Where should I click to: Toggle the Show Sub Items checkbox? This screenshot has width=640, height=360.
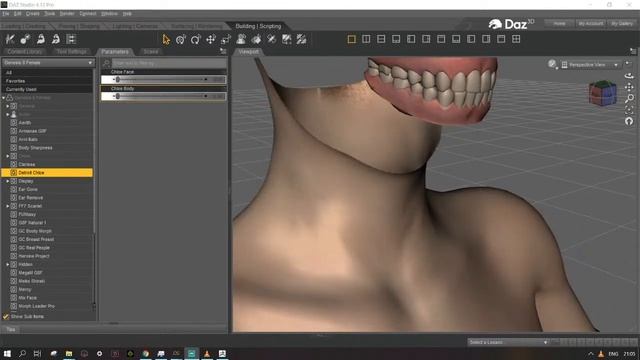6,316
